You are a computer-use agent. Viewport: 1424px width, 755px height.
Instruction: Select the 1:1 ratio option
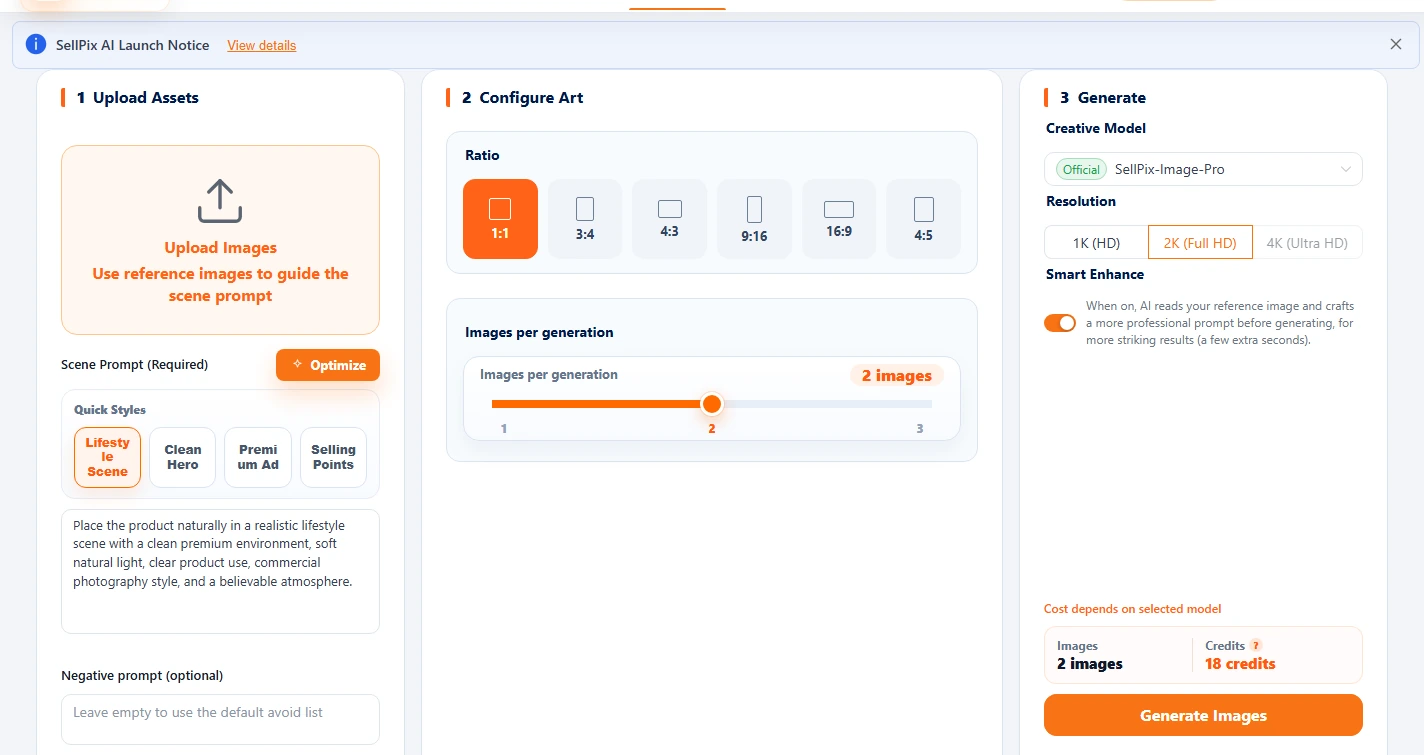[500, 219]
